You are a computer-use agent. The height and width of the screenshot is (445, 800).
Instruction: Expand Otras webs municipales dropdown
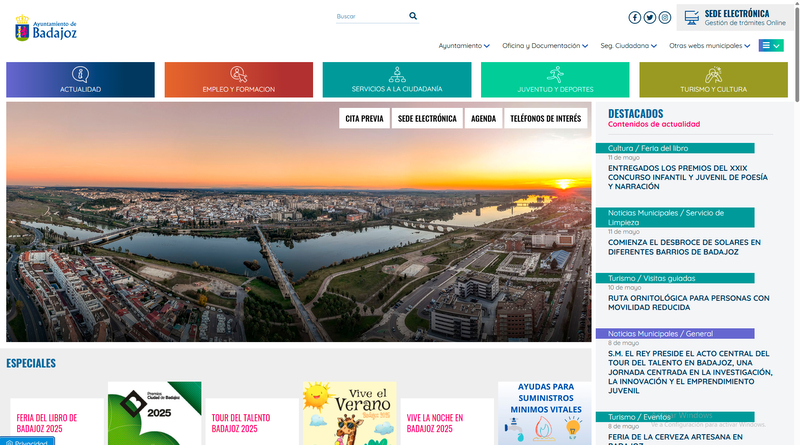pos(709,45)
